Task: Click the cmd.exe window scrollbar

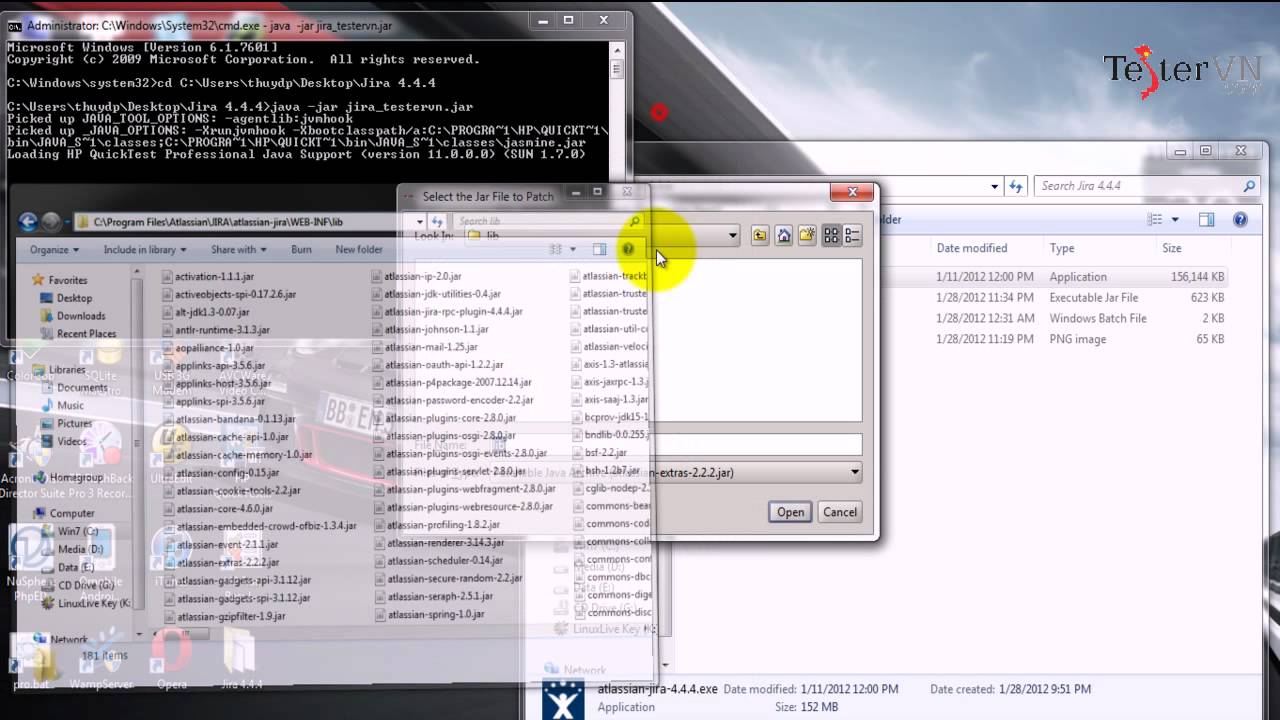Action: tap(617, 110)
